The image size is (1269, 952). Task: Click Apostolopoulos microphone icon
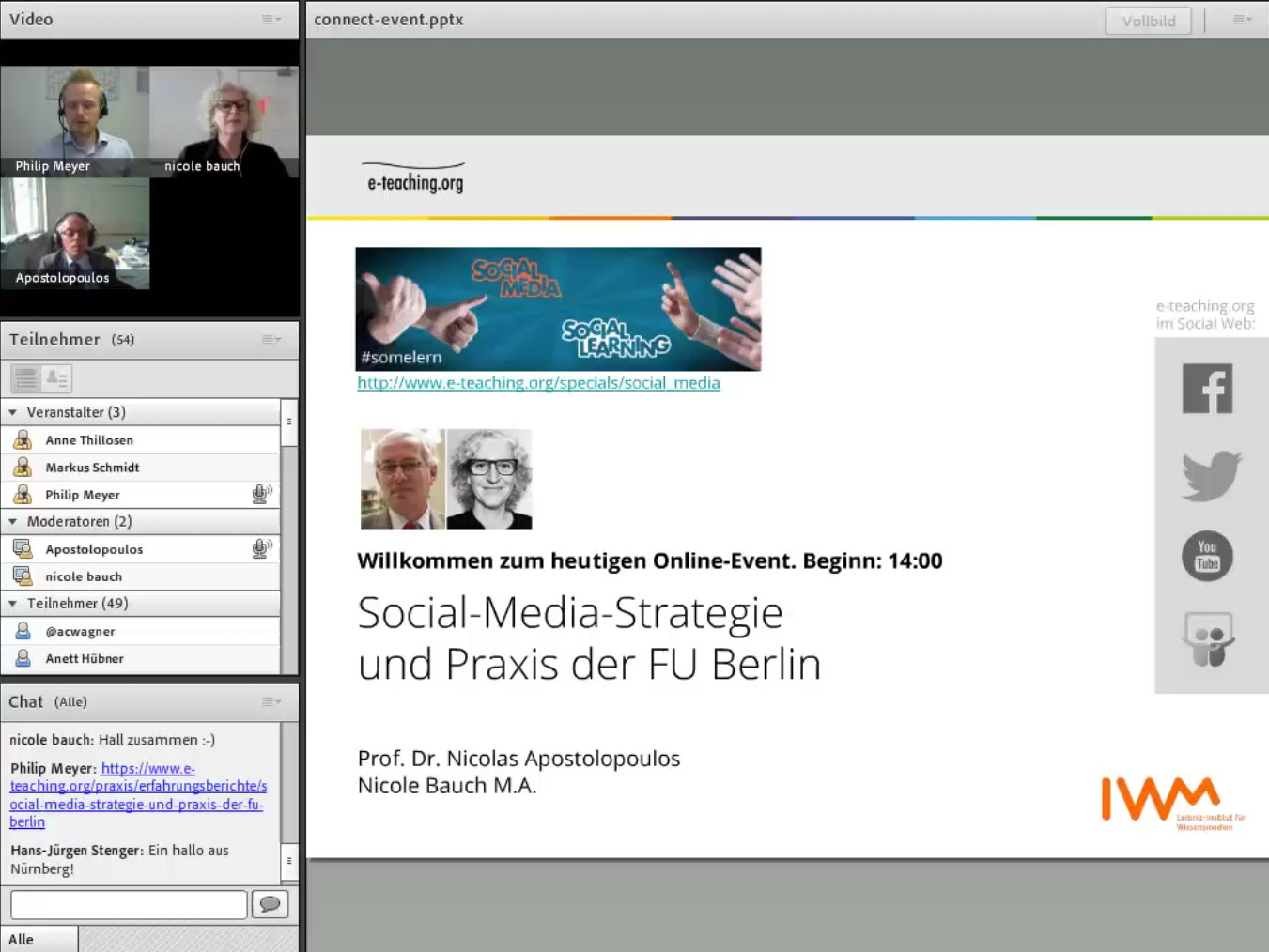pyautogui.click(x=262, y=548)
